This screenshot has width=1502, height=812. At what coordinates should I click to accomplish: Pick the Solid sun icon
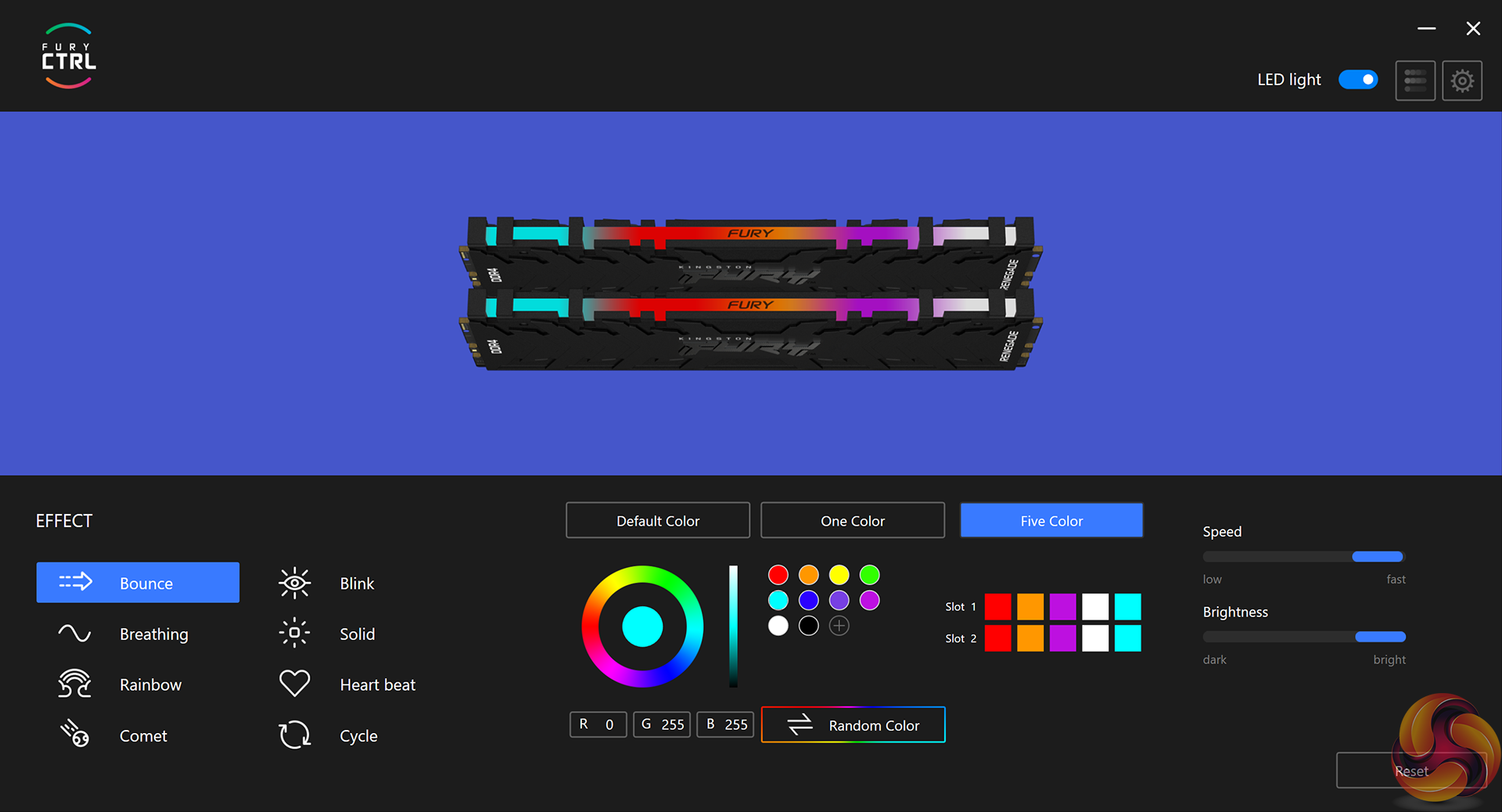pos(294,633)
